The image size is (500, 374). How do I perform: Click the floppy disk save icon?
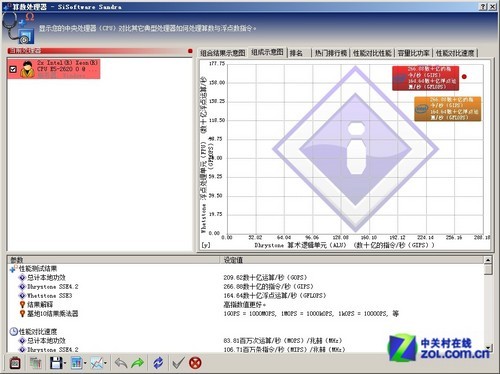pos(56,363)
